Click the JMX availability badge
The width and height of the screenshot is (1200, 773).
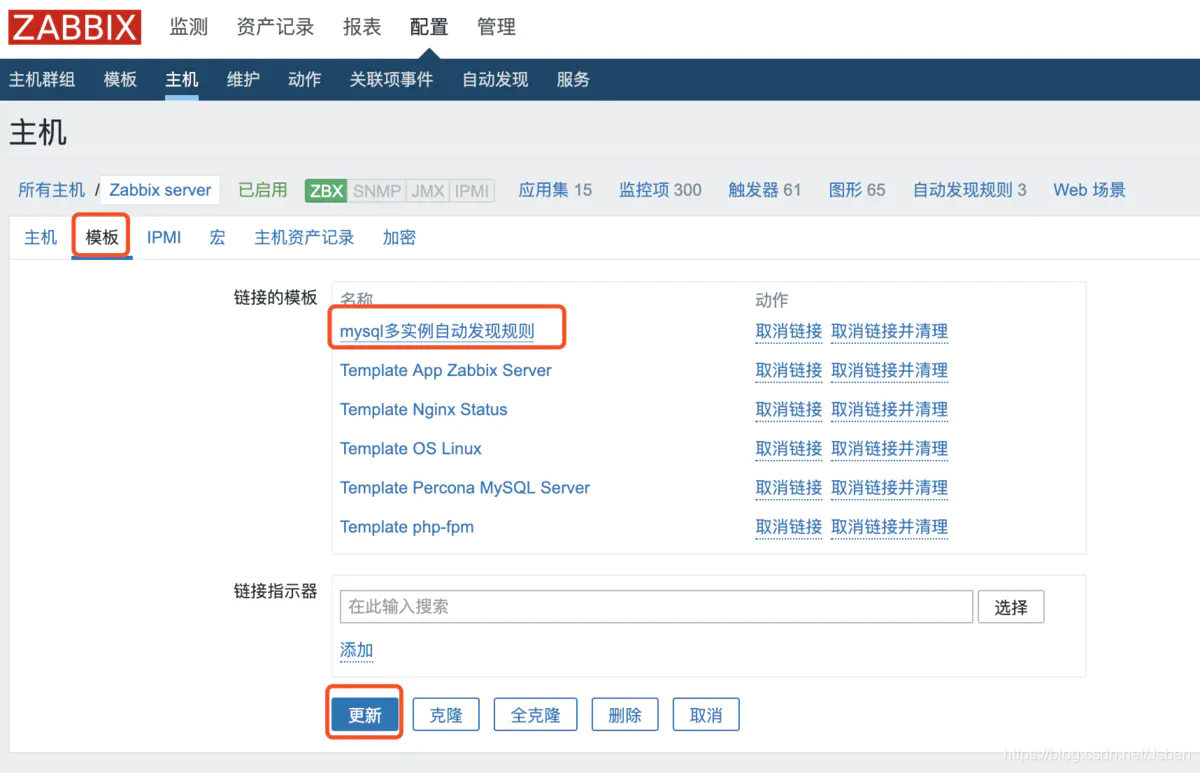[x=428, y=191]
